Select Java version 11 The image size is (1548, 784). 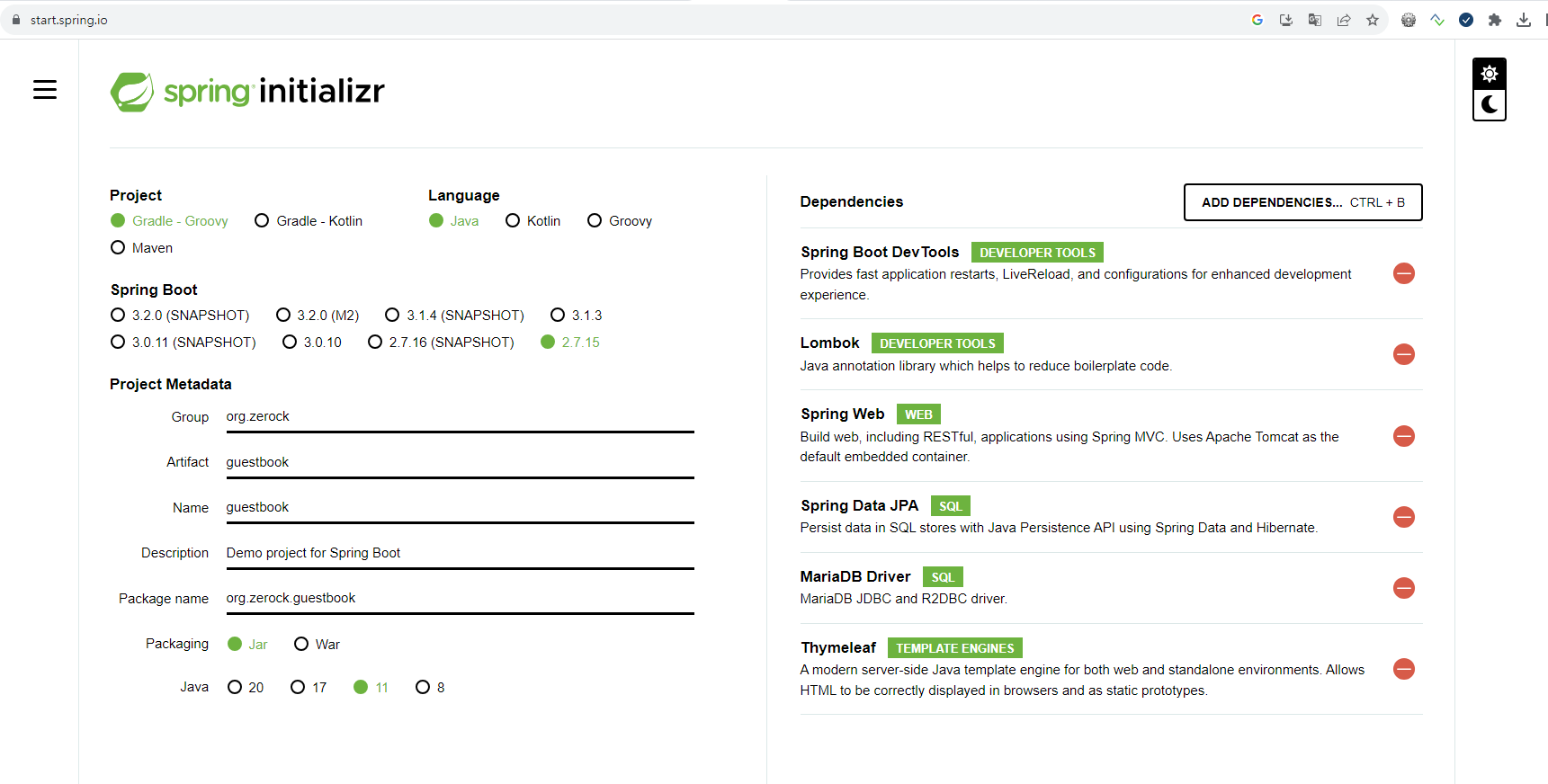tap(371, 688)
